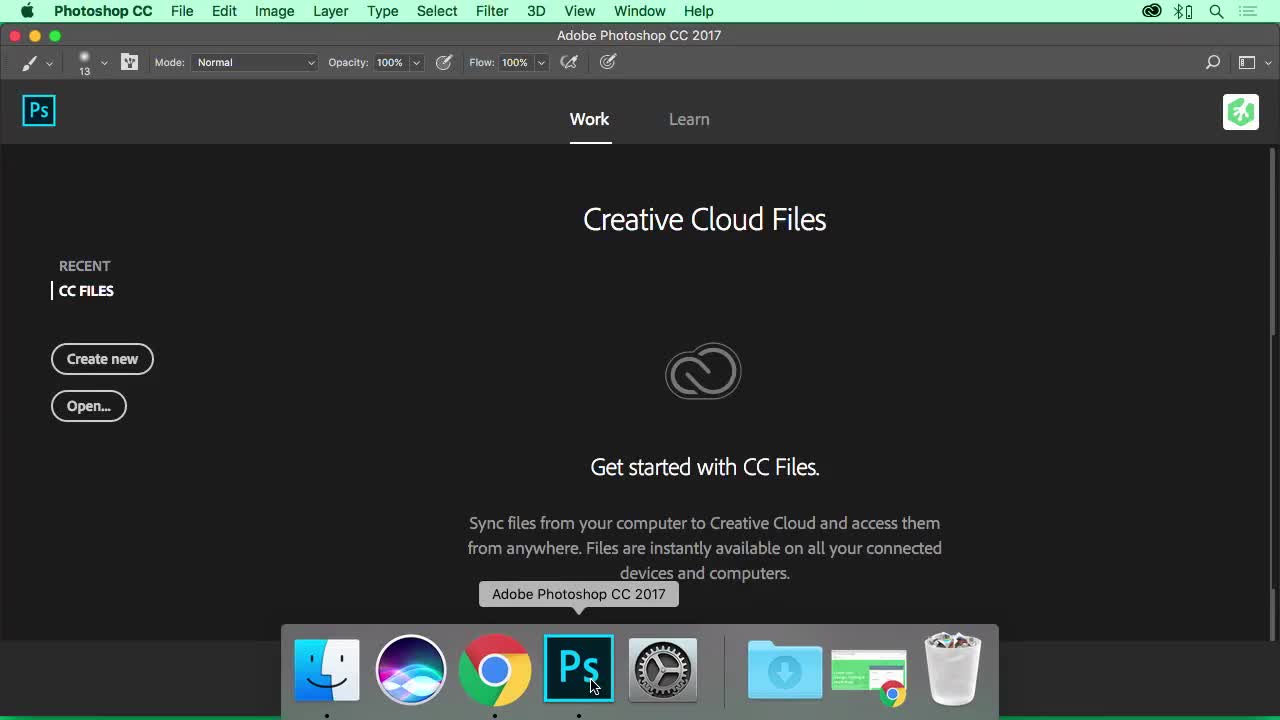Open System Preferences from the Dock
The width and height of the screenshot is (1280, 720).
pos(663,669)
